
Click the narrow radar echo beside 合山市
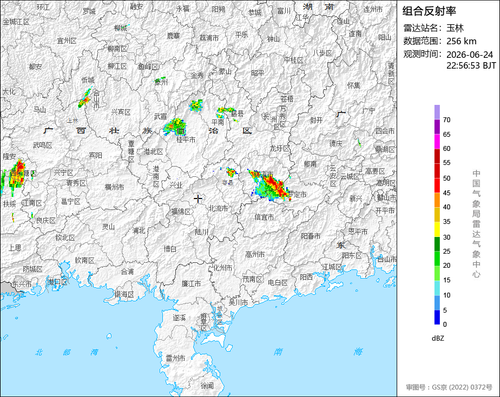(x=85, y=98)
